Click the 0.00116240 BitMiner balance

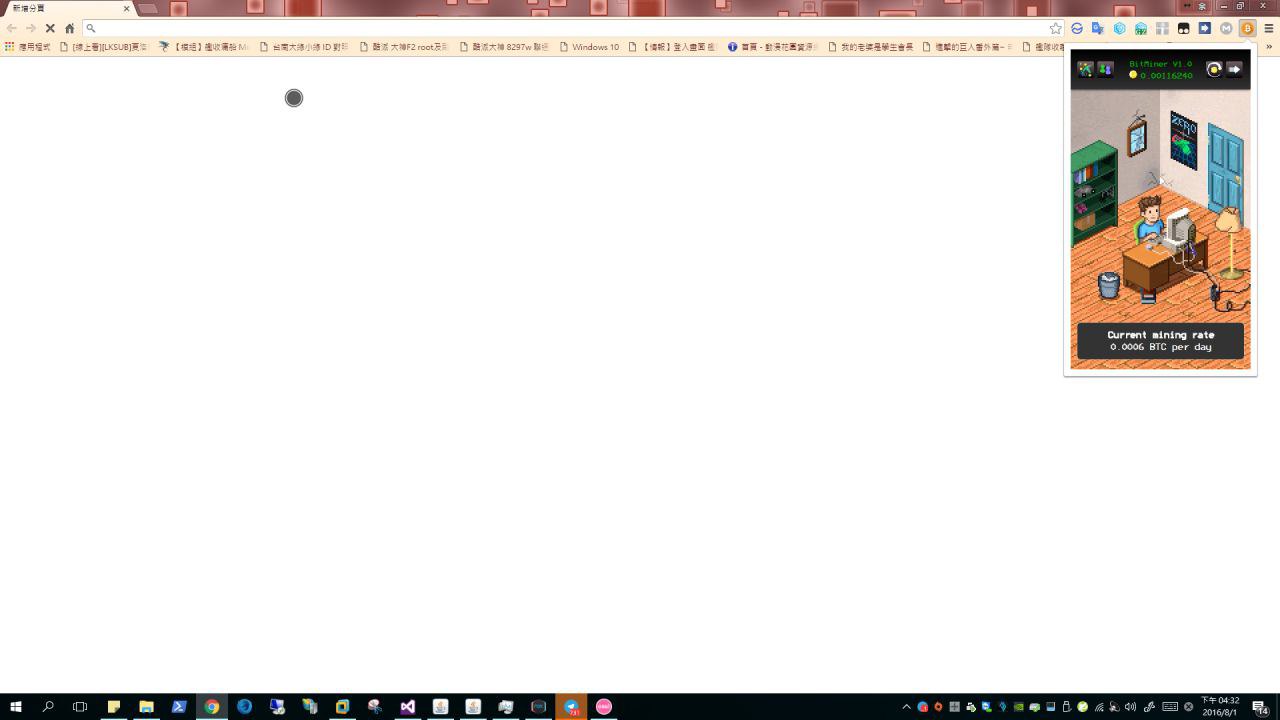[x=1166, y=75]
